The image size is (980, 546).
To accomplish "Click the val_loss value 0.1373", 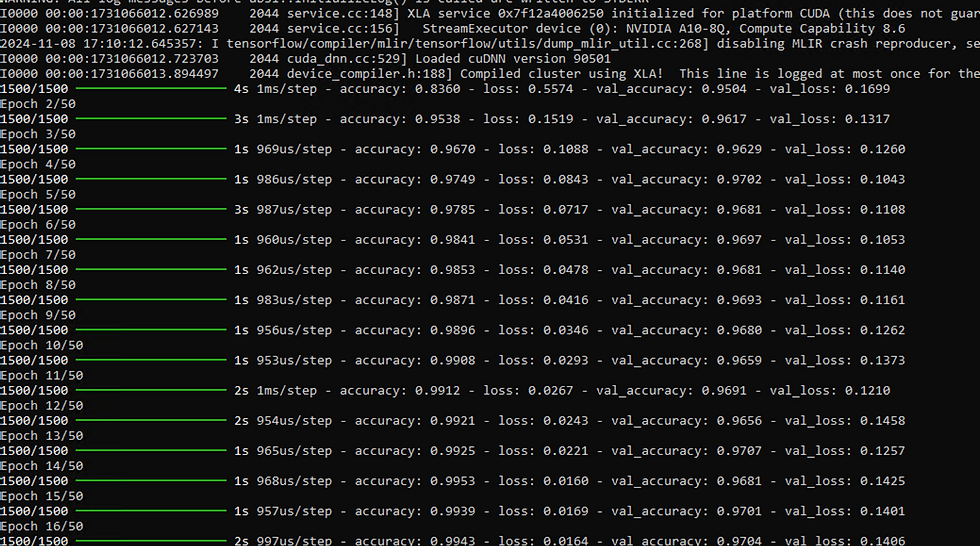I will point(882,360).
